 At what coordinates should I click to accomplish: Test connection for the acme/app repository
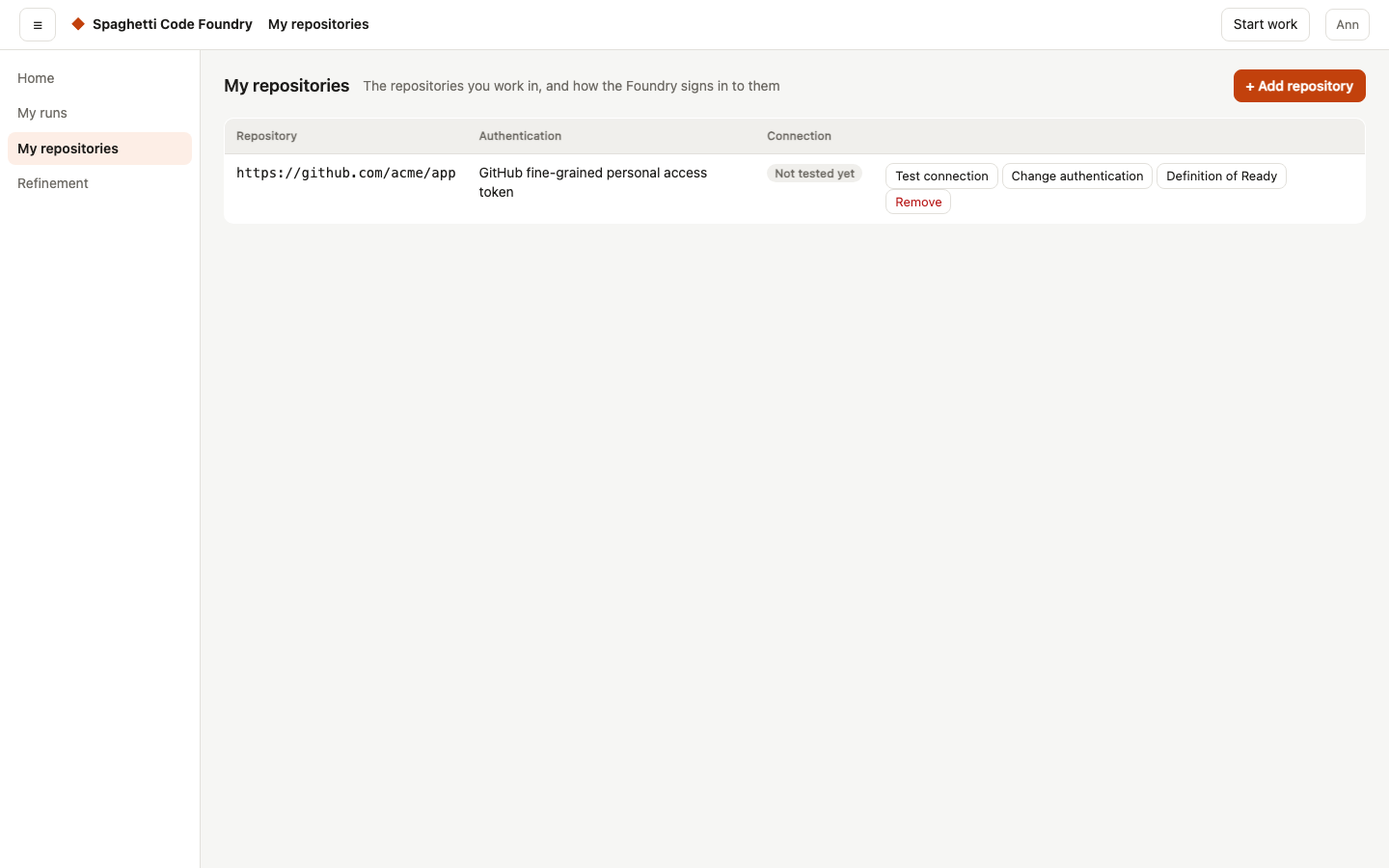(941, 176)
